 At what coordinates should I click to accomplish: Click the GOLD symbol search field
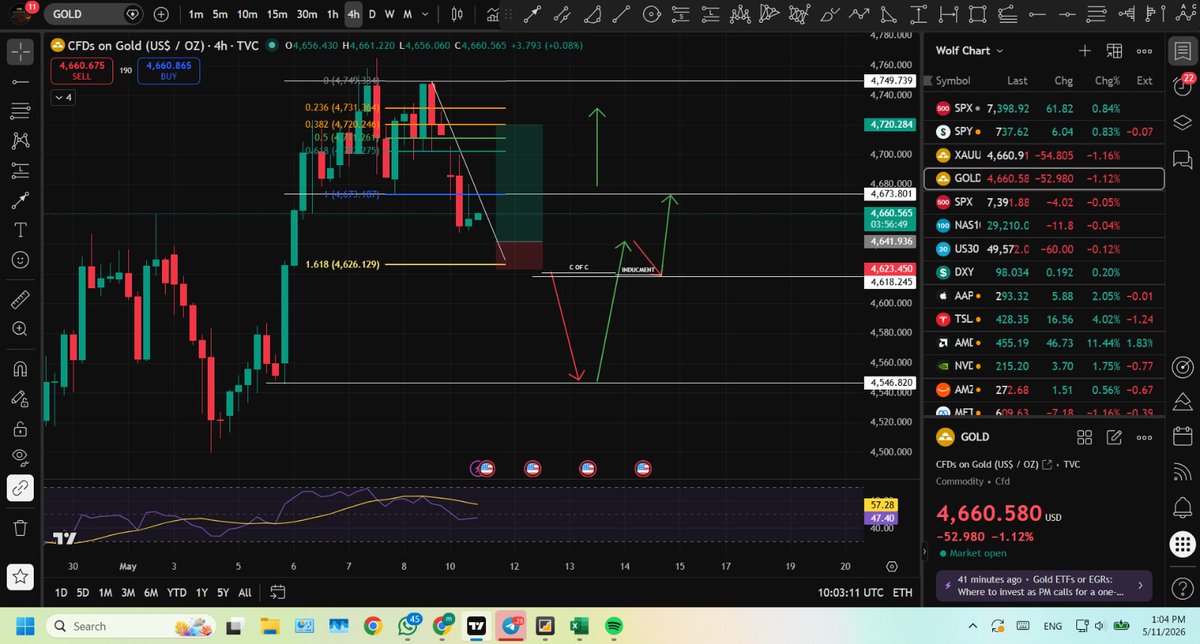click(x=93, y=15)
